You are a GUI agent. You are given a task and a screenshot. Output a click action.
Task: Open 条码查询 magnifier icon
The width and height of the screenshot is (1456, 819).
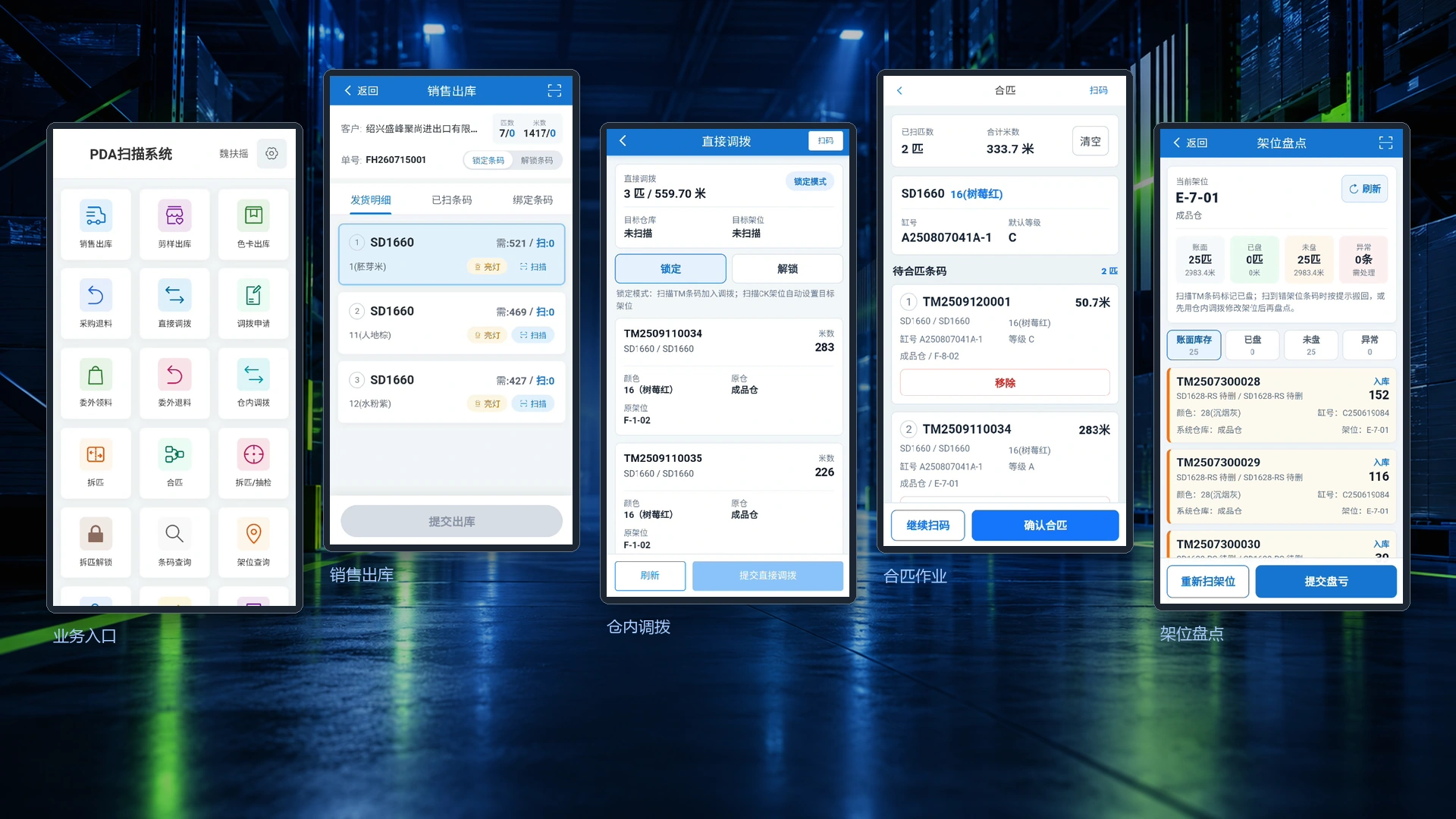point(174,534)
